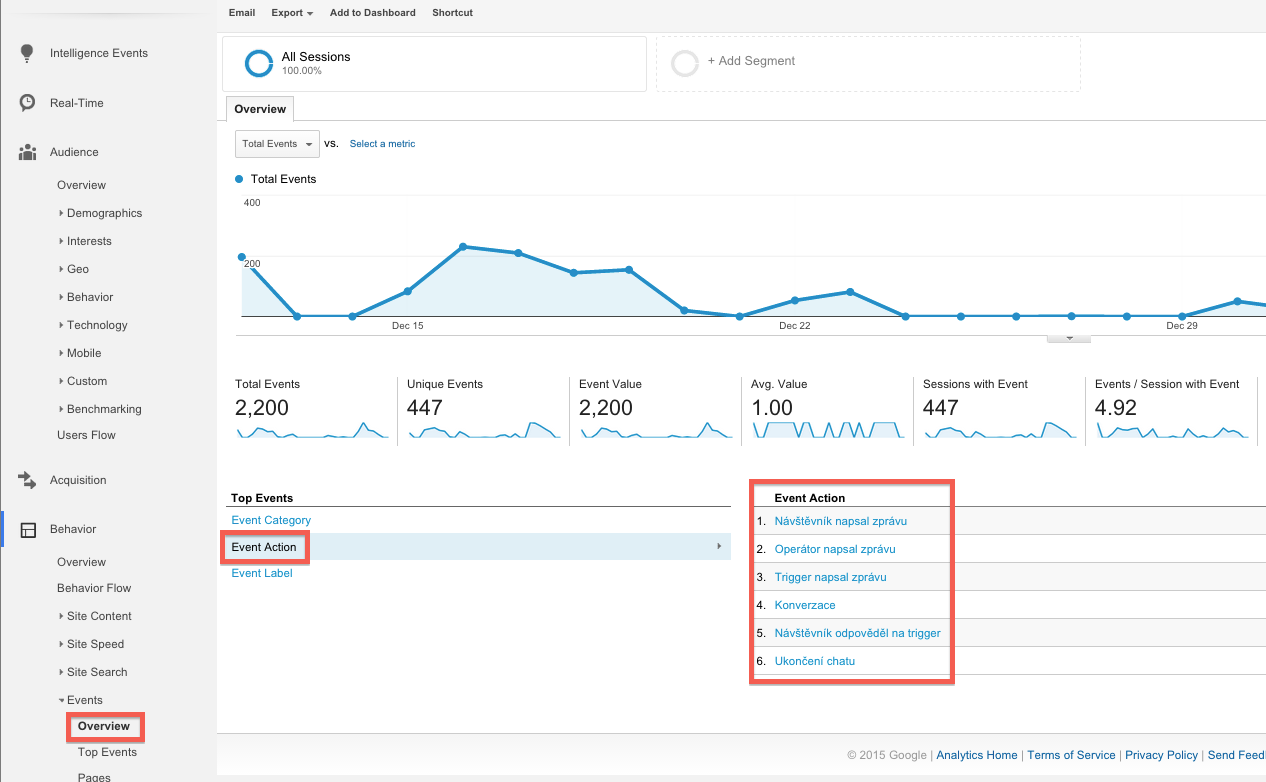This screenshot has width=1266, height=782.
Task: Open the Export dropdown menu
Action: coord(292,13)
